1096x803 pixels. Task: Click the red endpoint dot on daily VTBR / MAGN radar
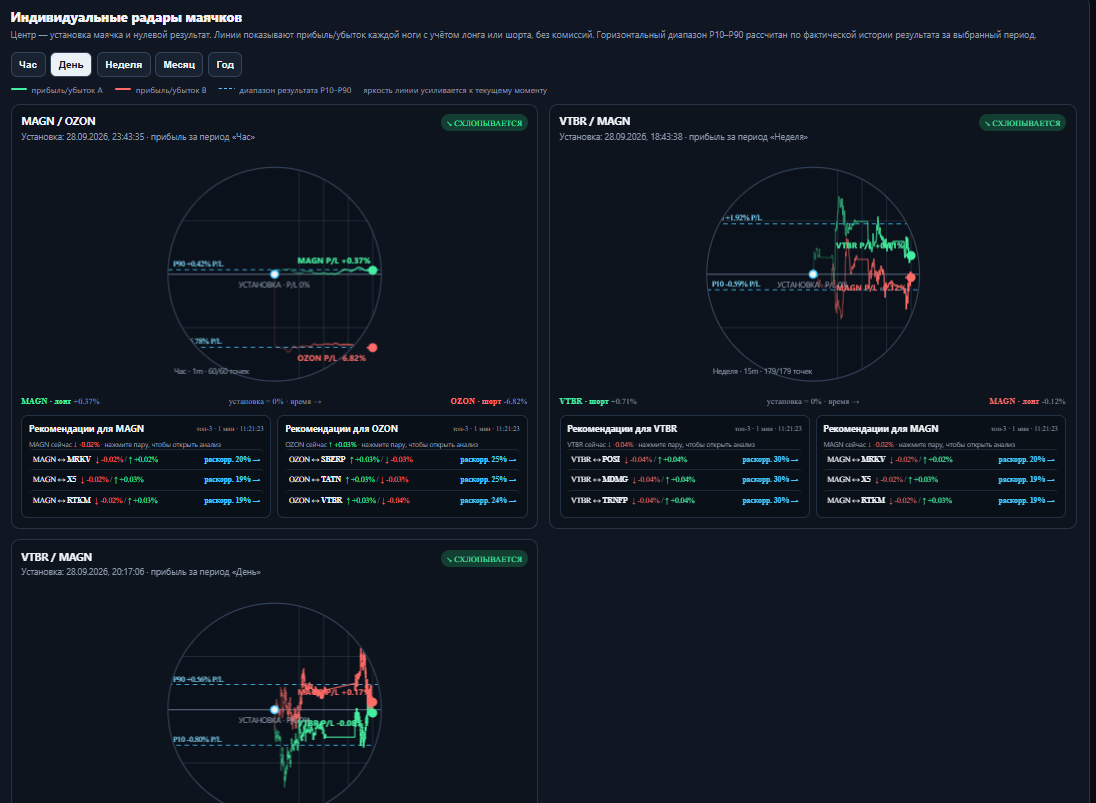pyautogui.click(x=373, y=702)
